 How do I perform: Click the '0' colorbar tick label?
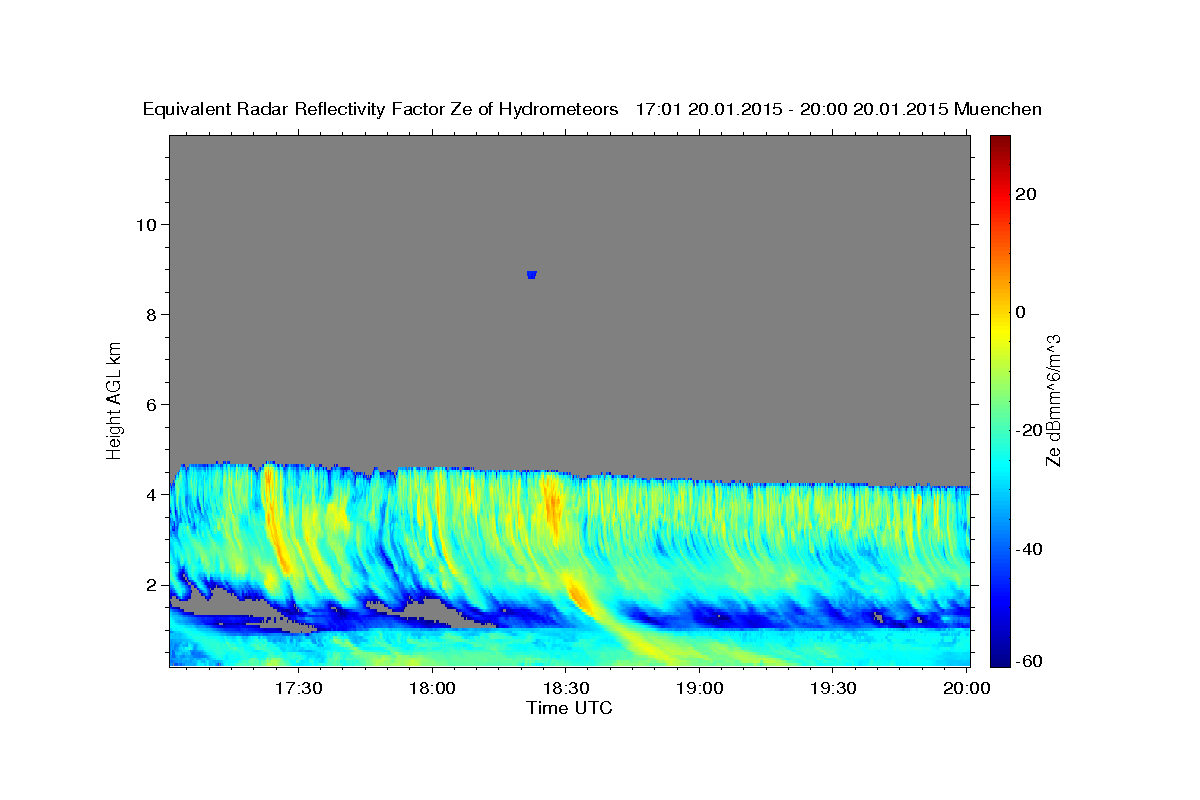[x=1020, y=312]
